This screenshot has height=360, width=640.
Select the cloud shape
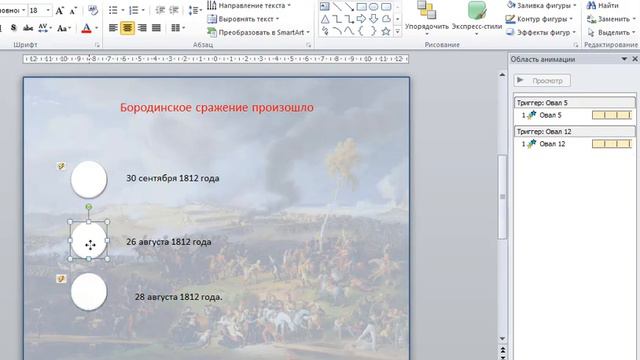(386, 19)
